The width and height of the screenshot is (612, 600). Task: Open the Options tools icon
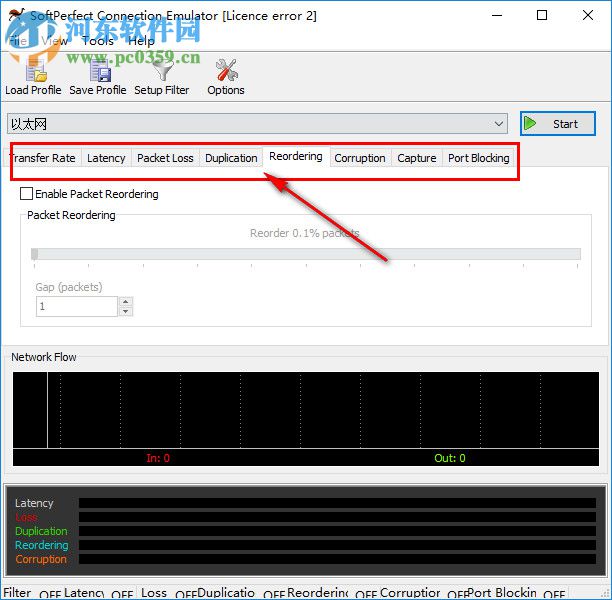click(x=226, y=71)
